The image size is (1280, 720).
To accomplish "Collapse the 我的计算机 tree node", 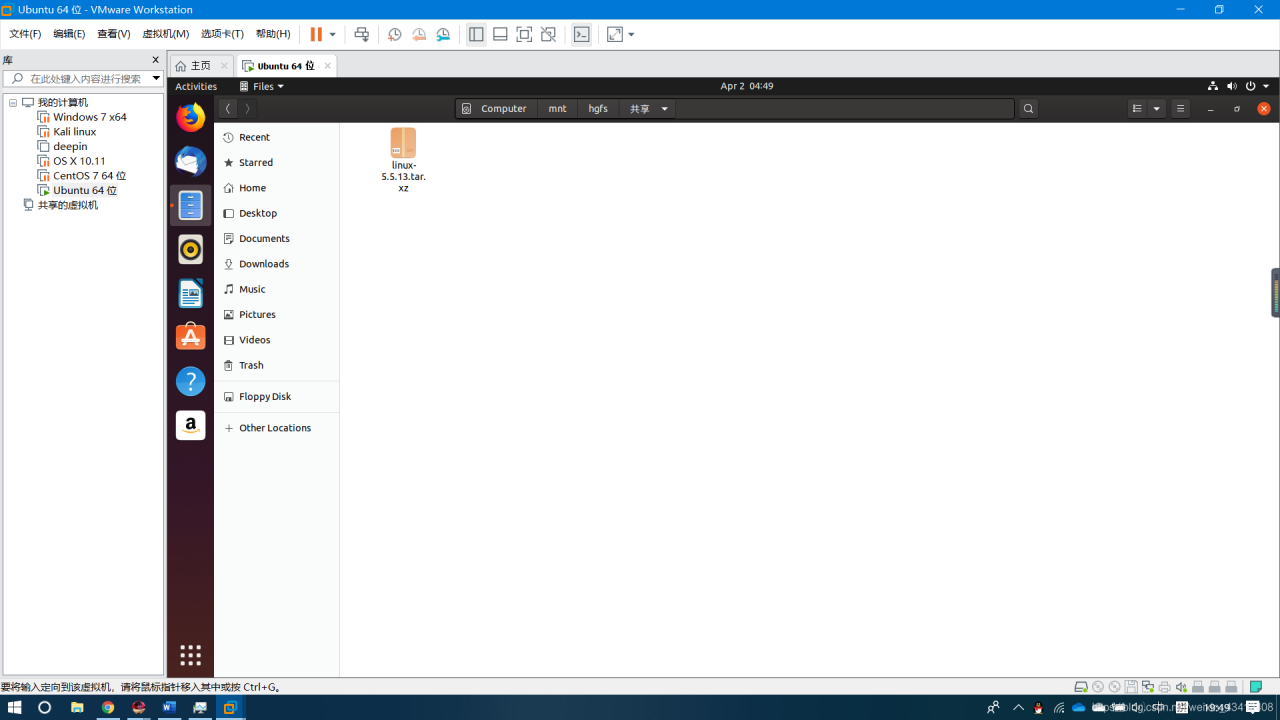I will (x=13, y=103).
